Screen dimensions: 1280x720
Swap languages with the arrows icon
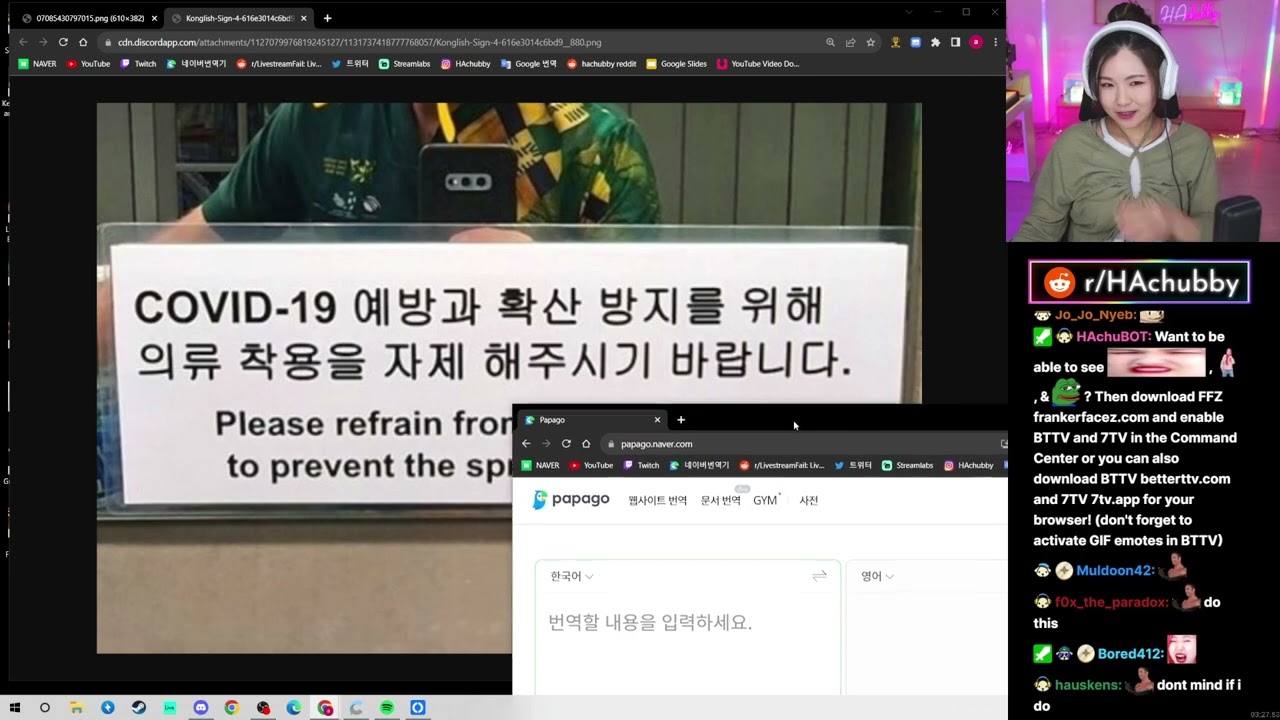coord(819,576)
